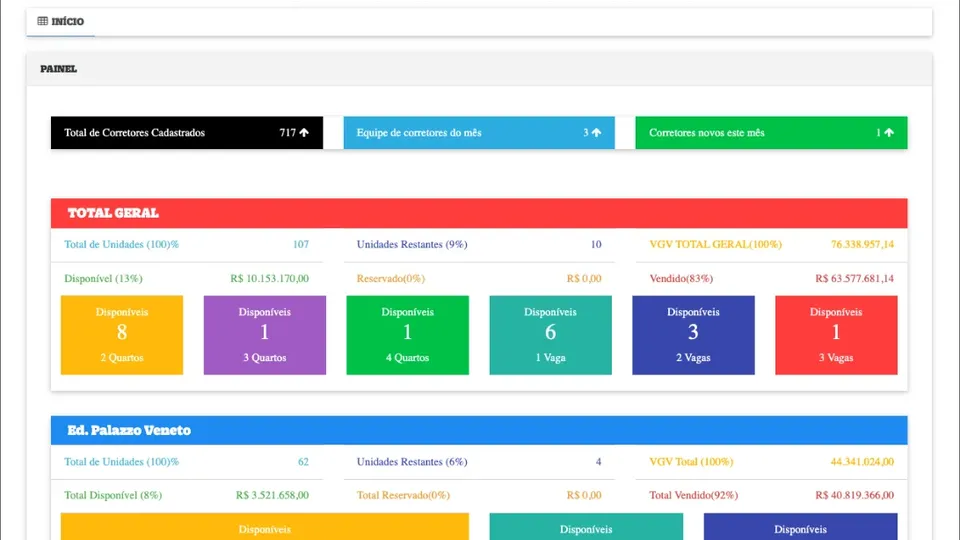Click the 3 Quartos purple tile
960x540 pixels.
click(264, 335)
